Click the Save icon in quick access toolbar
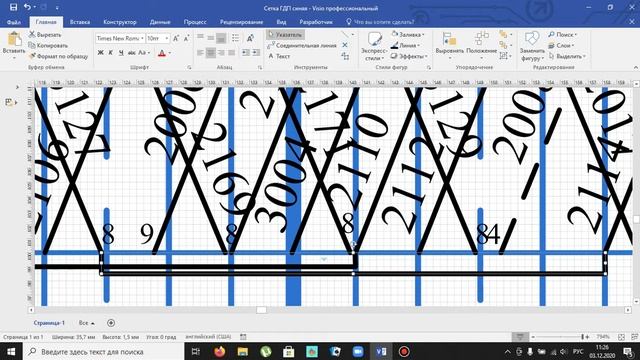The height and width of the screenshot is (360, 640). click(x=13, y=7)
